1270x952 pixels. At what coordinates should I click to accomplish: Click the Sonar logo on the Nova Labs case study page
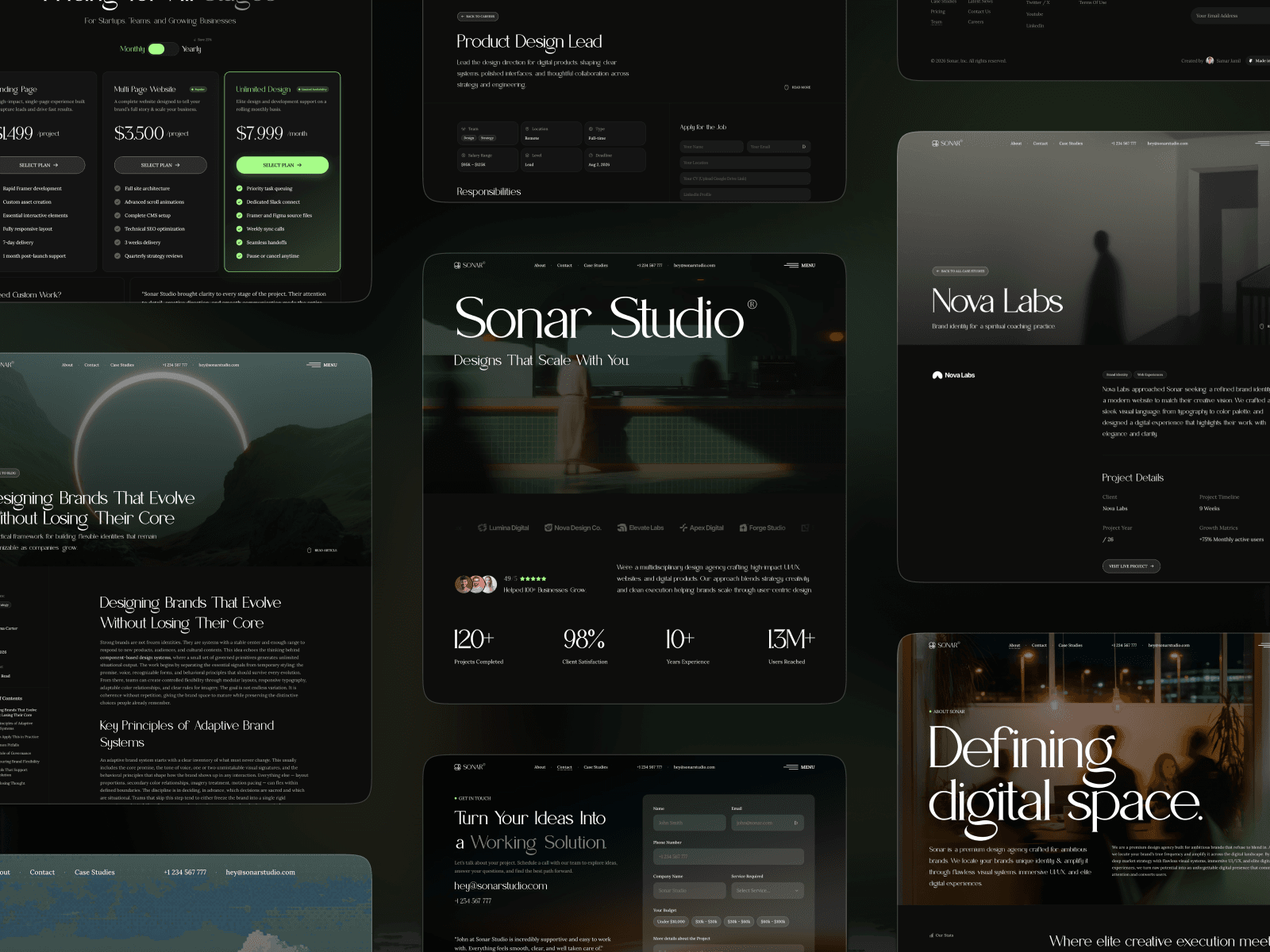click(x=947, y=143)
